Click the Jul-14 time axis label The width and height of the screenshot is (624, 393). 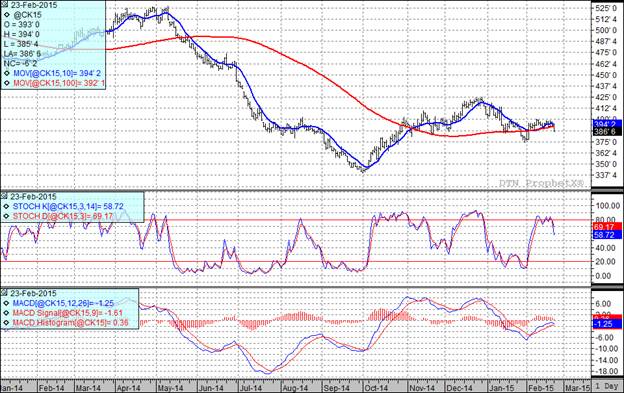[x=251, y=387]
